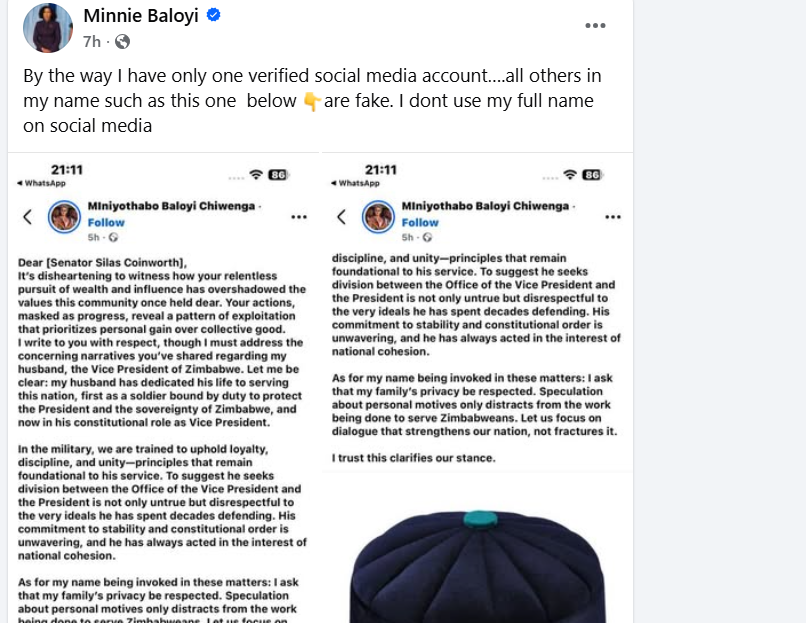Open three-dot menu in left screenshot
Image resolution: width=806 pixels, height=623 pixels.
click(x=299, y=216)
